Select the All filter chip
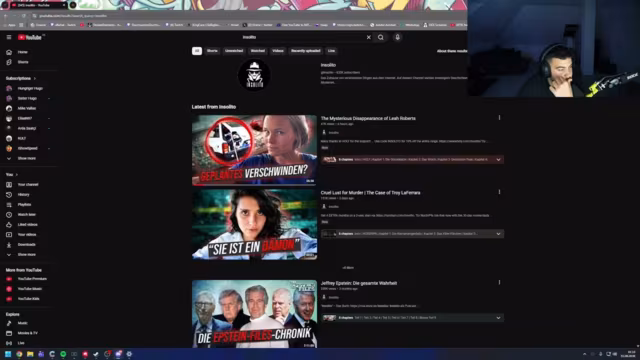 197,51
